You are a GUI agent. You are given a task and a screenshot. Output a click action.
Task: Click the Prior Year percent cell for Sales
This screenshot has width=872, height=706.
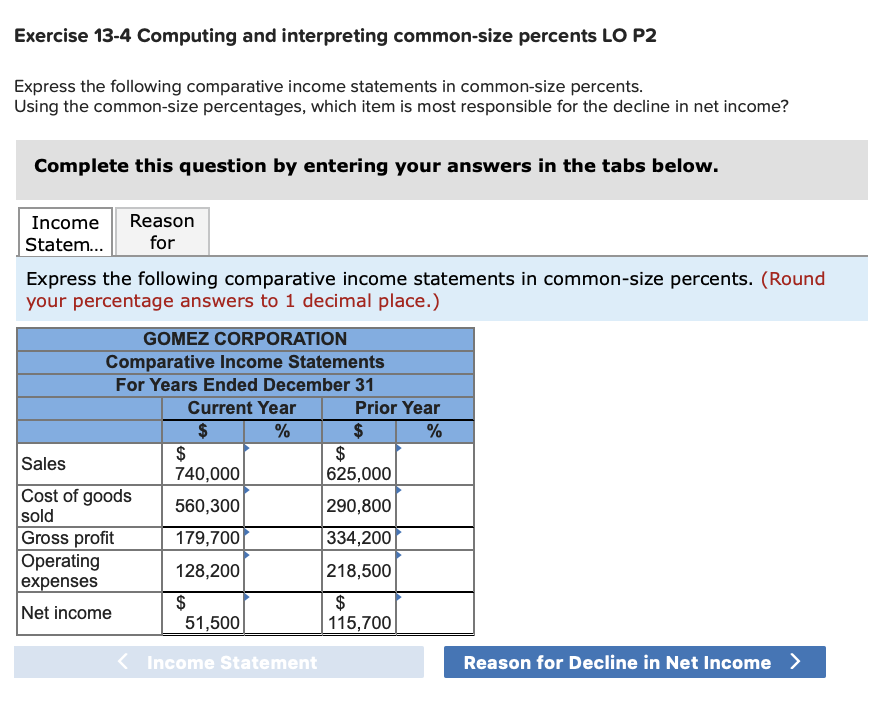pyautogui.click(x=436, y=463)
